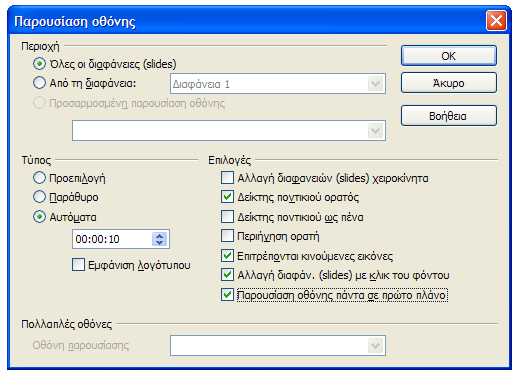Decrease pause time with the spinner down arrow

point(160,242)
